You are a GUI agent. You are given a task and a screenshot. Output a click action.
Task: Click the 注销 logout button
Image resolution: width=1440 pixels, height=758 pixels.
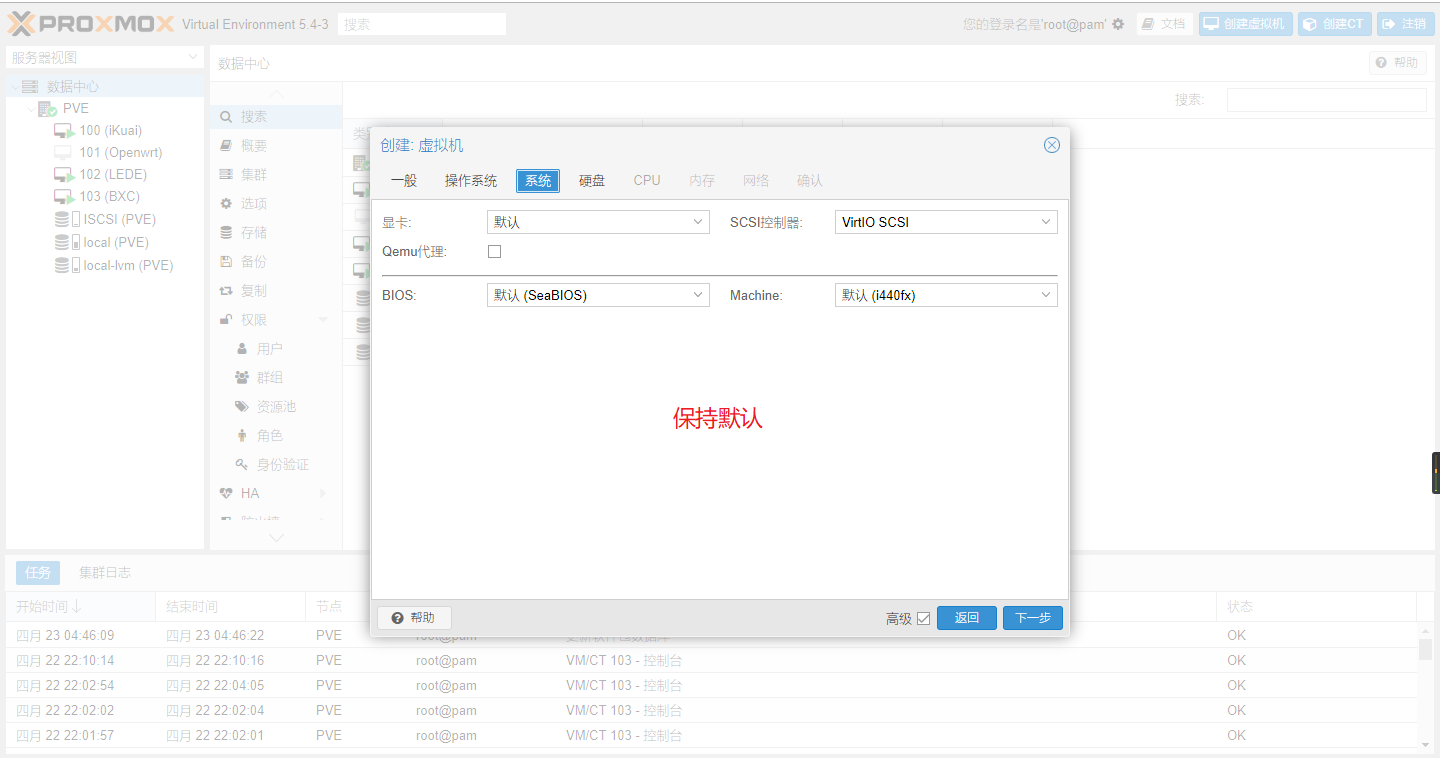coord(1405,24)
